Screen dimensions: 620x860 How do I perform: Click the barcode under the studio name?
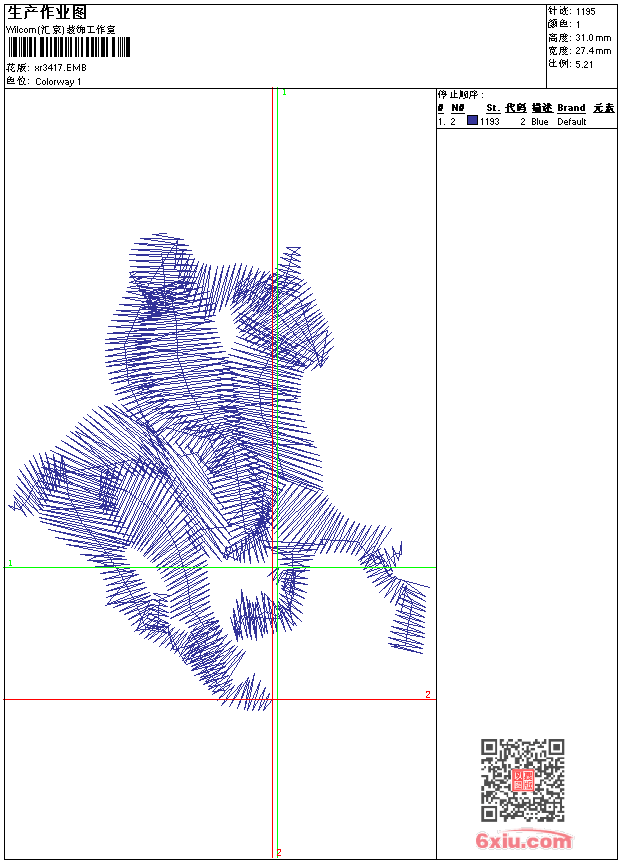coord(69,47)
